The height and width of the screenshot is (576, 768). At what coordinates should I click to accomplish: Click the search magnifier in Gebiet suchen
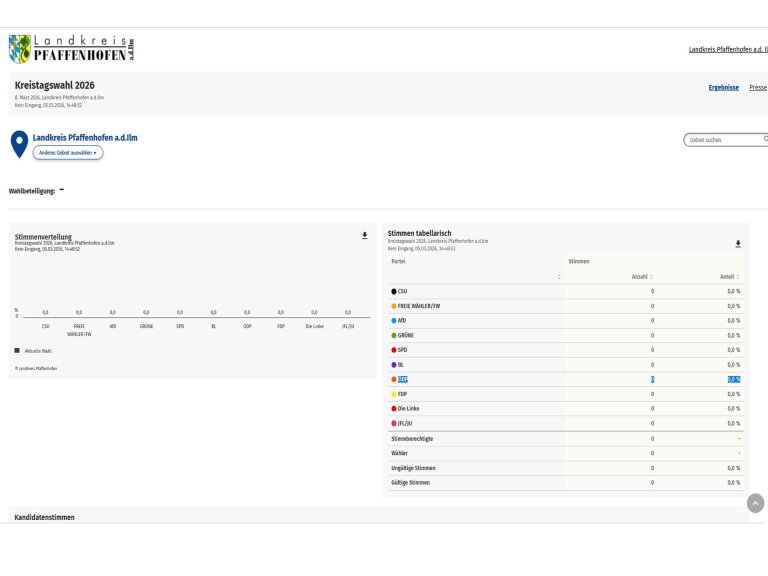[765, 139]
